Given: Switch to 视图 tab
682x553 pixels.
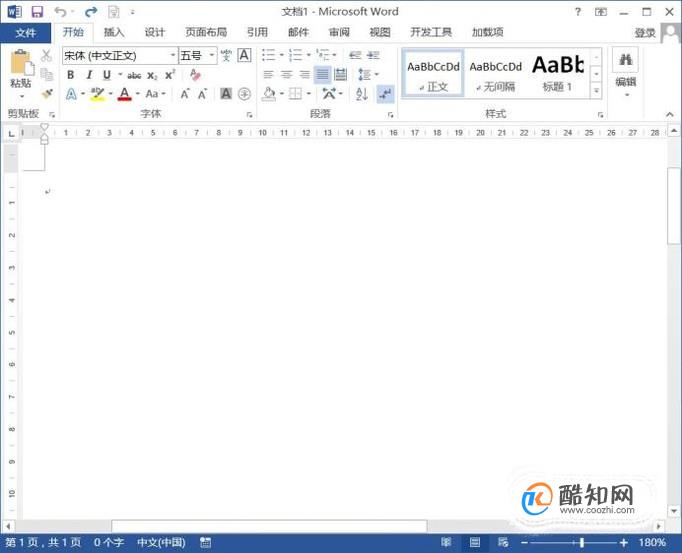Looking at the screenshot, I should (x=380, y=32).
